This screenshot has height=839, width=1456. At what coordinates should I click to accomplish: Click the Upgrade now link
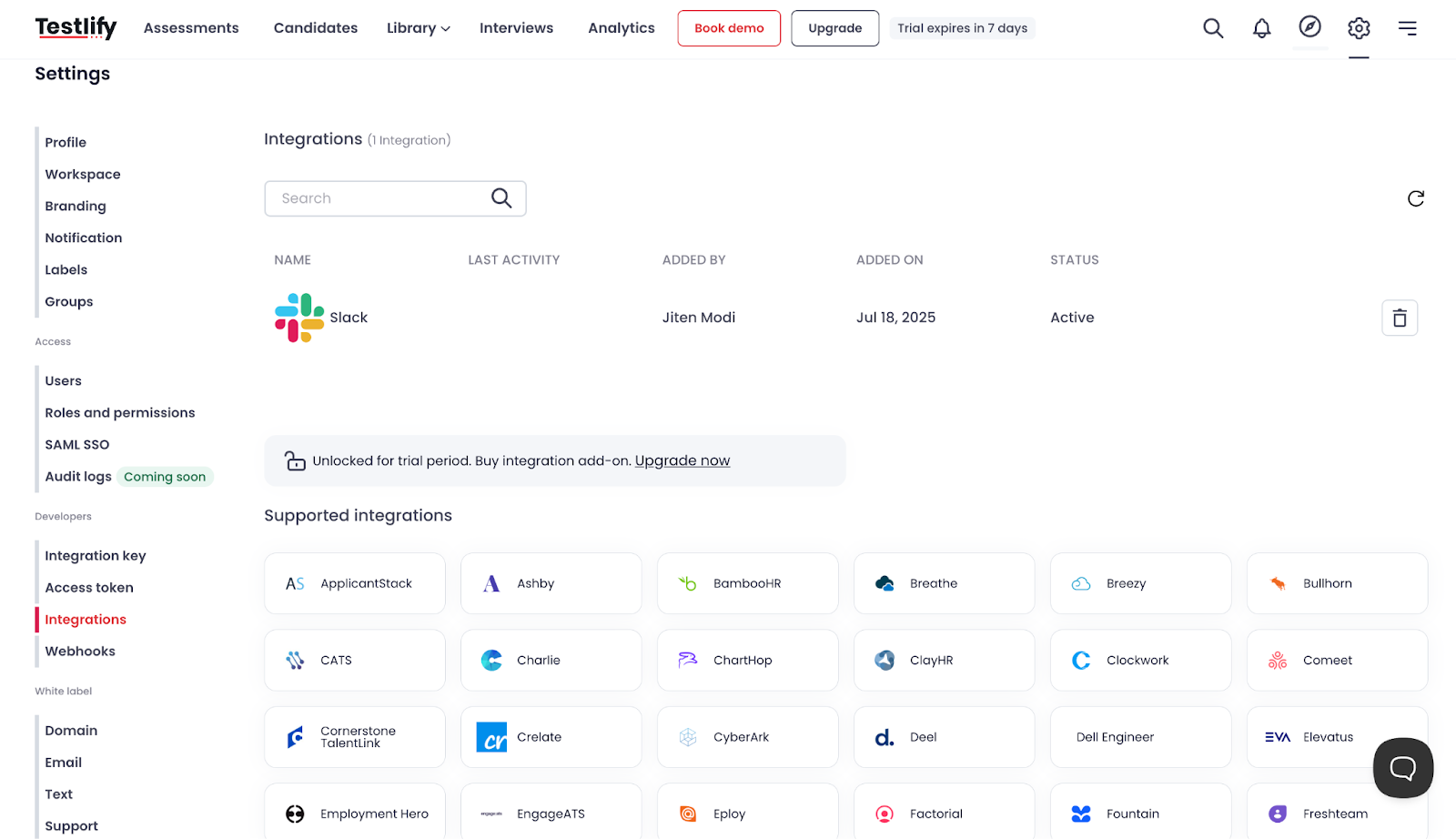tap(682, 460)
